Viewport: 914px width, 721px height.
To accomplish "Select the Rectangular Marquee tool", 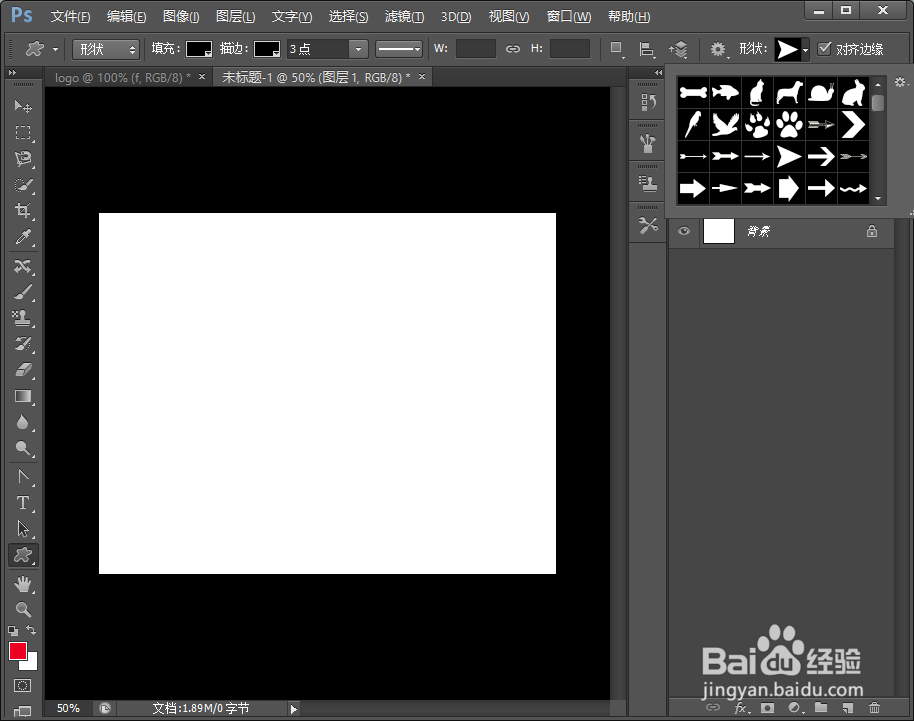I will [x=23, y=132].
